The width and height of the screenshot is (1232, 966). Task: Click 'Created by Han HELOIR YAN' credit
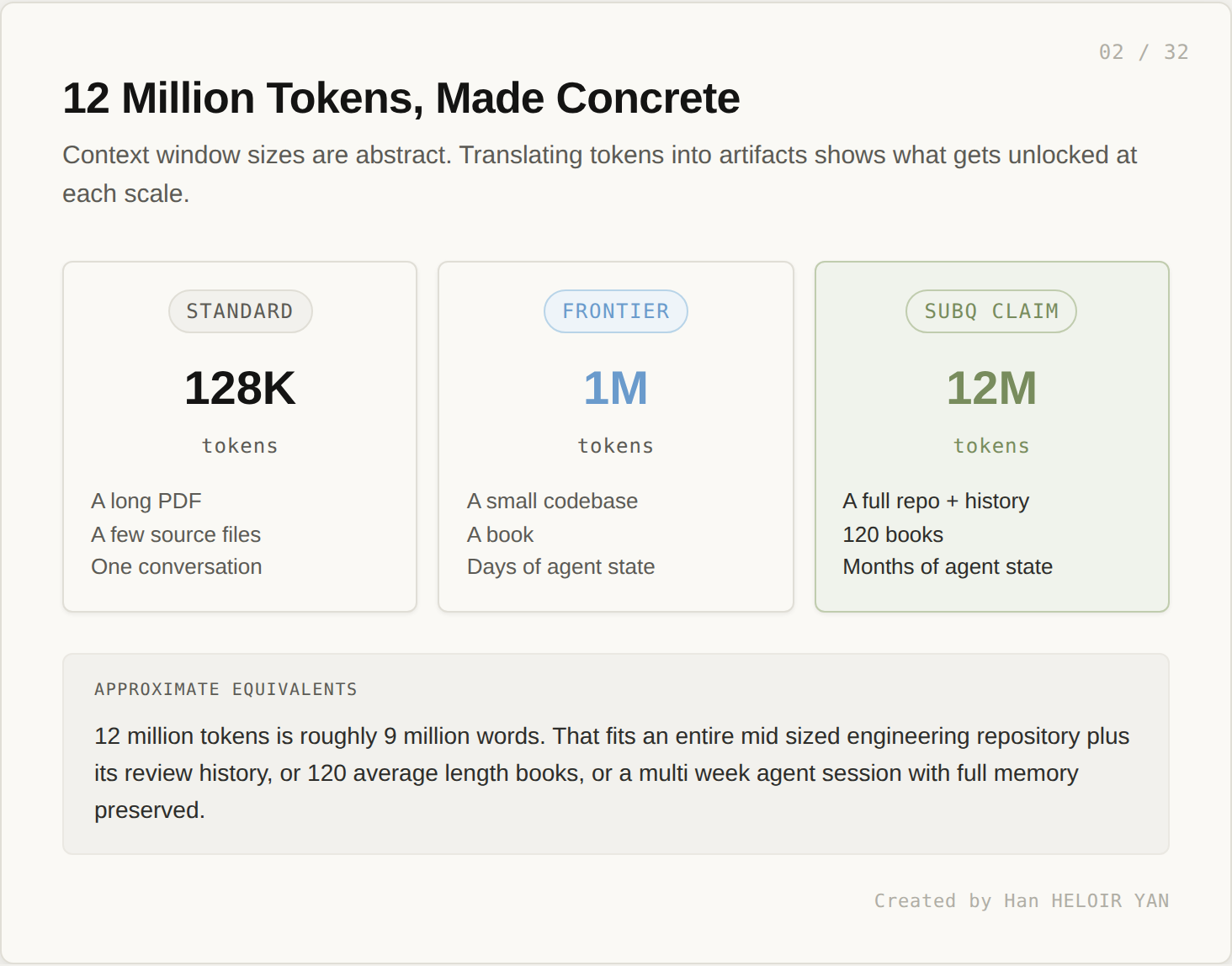point(1022,900)
